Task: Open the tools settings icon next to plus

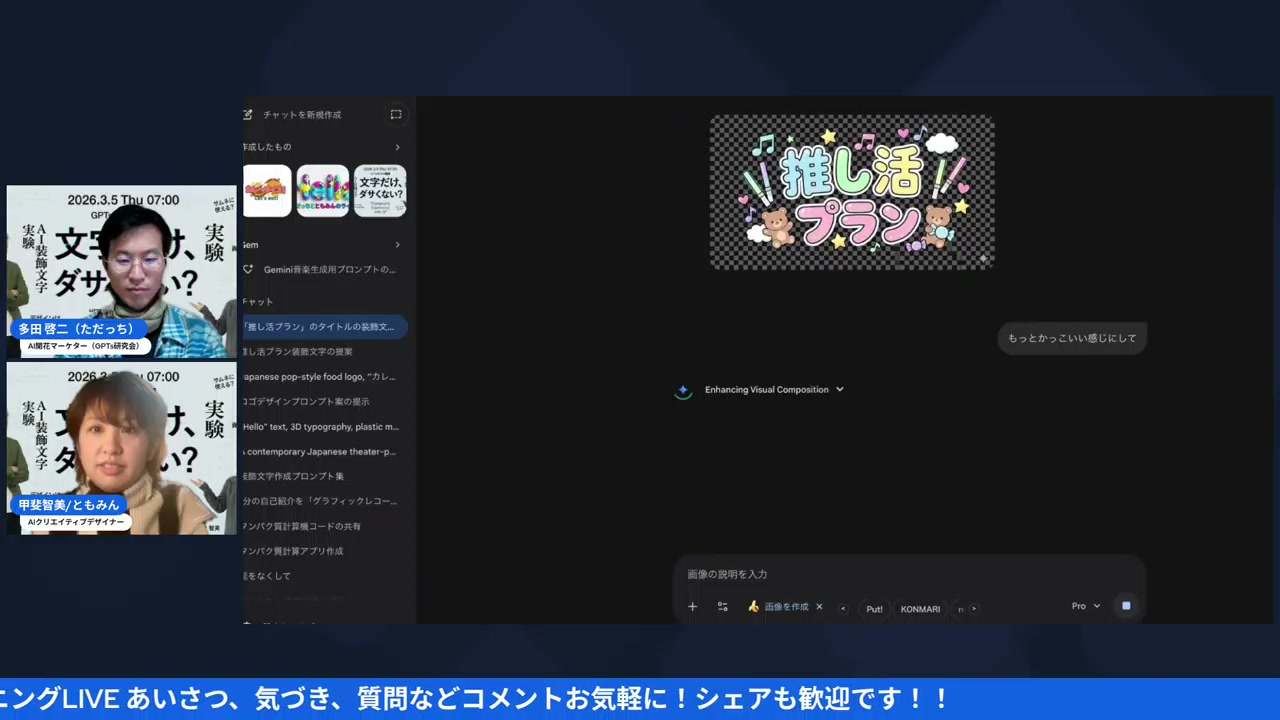Action: pyautogui.click(x=722, y=607)
